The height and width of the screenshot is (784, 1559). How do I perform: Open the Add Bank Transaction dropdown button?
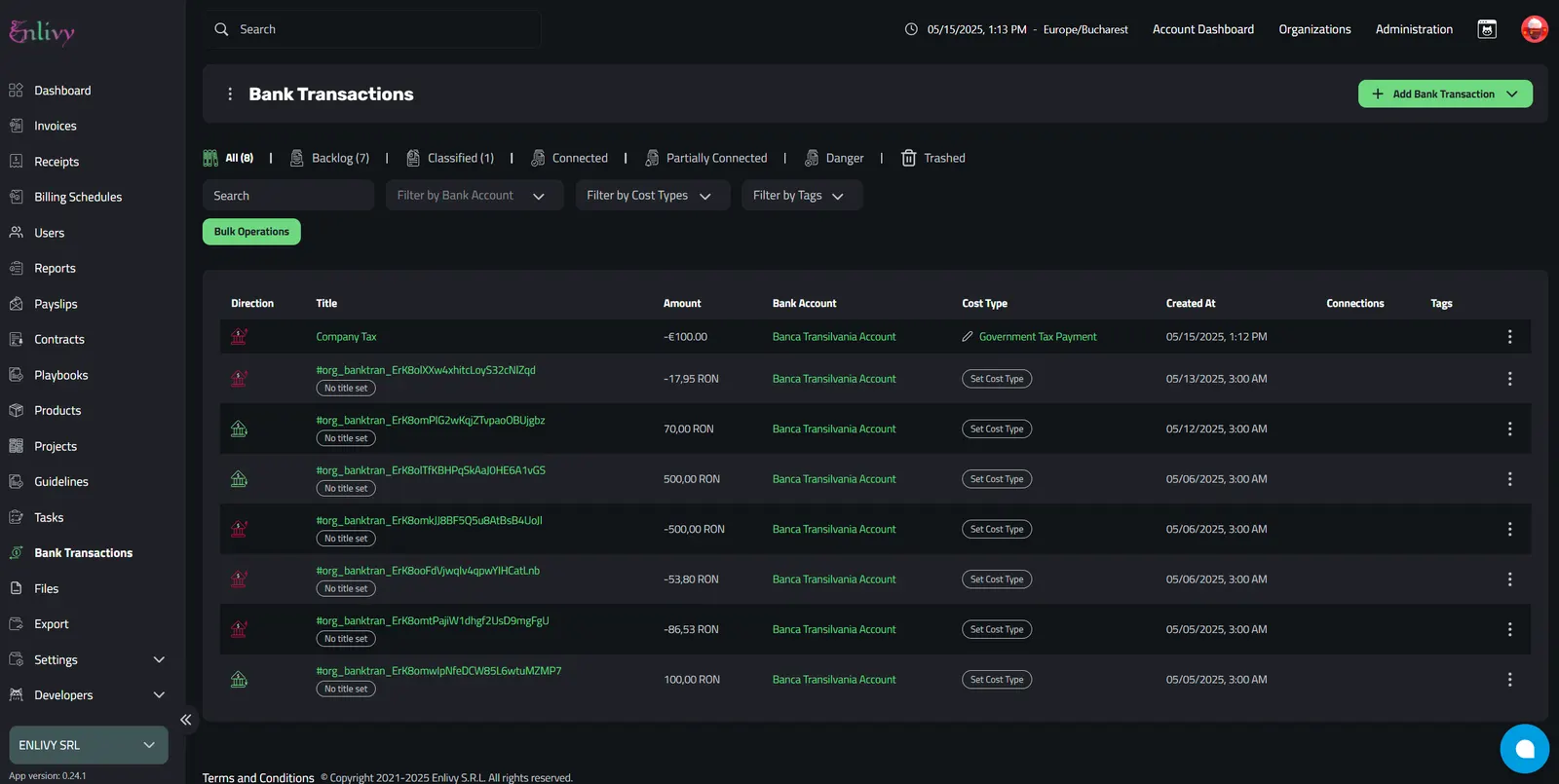(1445, 94)
